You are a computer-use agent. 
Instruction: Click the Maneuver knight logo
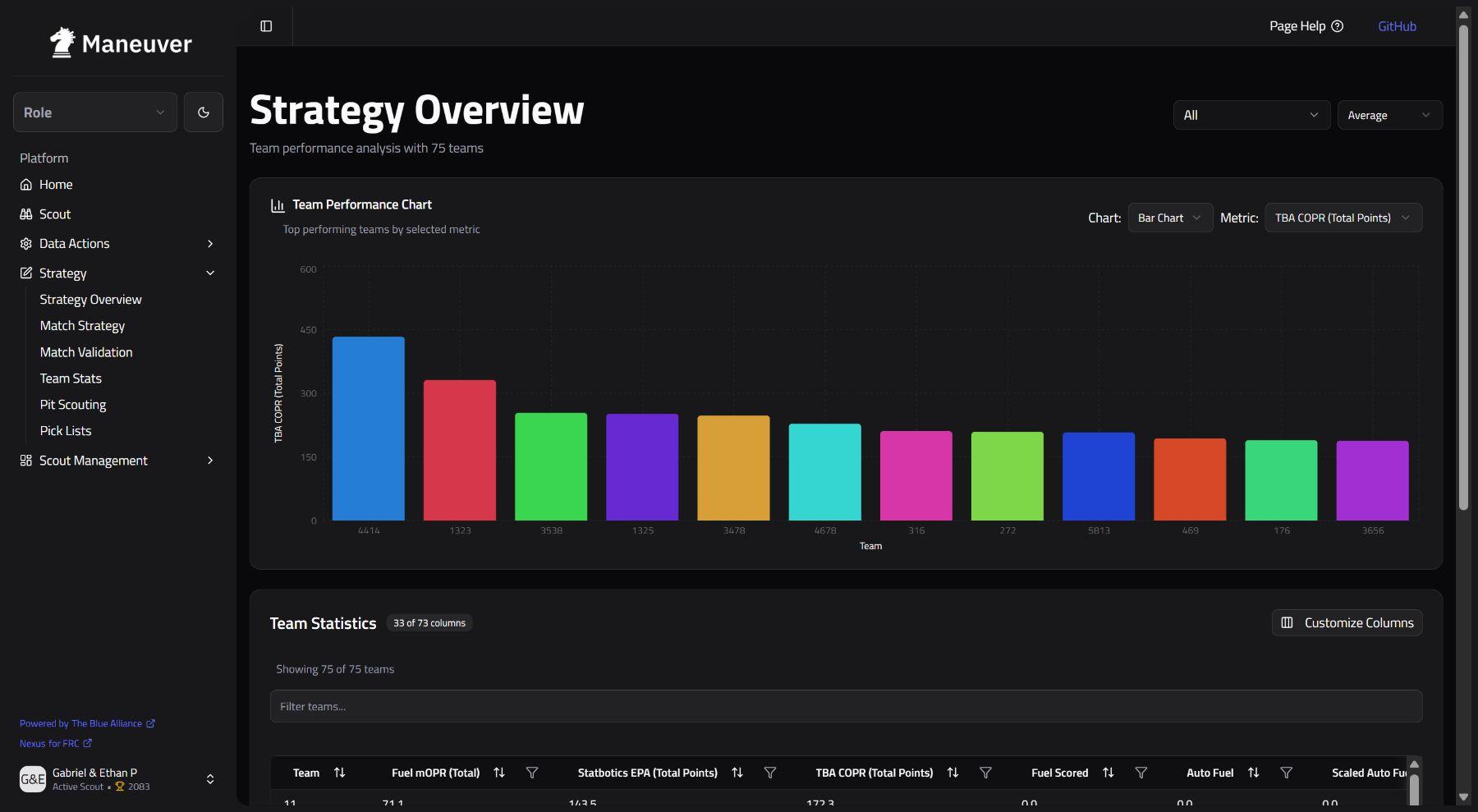pos(62,43)
